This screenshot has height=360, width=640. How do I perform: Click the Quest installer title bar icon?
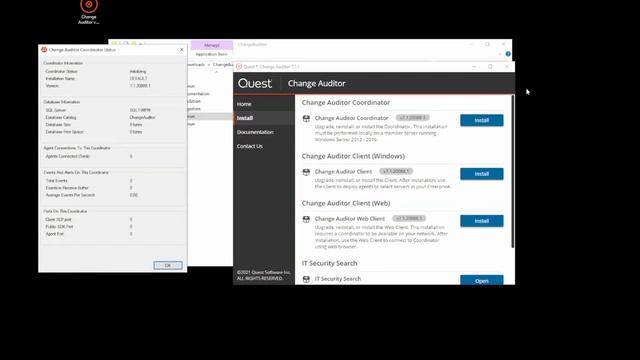pyautogui.click(x=239, y=67)
